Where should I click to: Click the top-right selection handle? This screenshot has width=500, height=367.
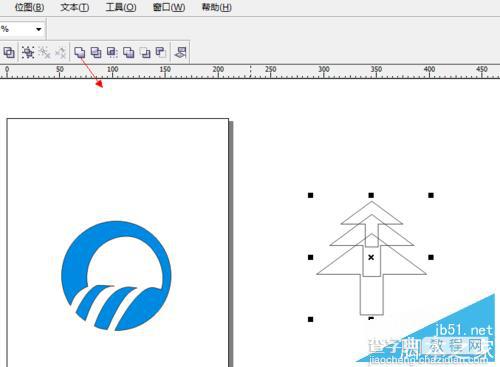(x=431, y=195)
